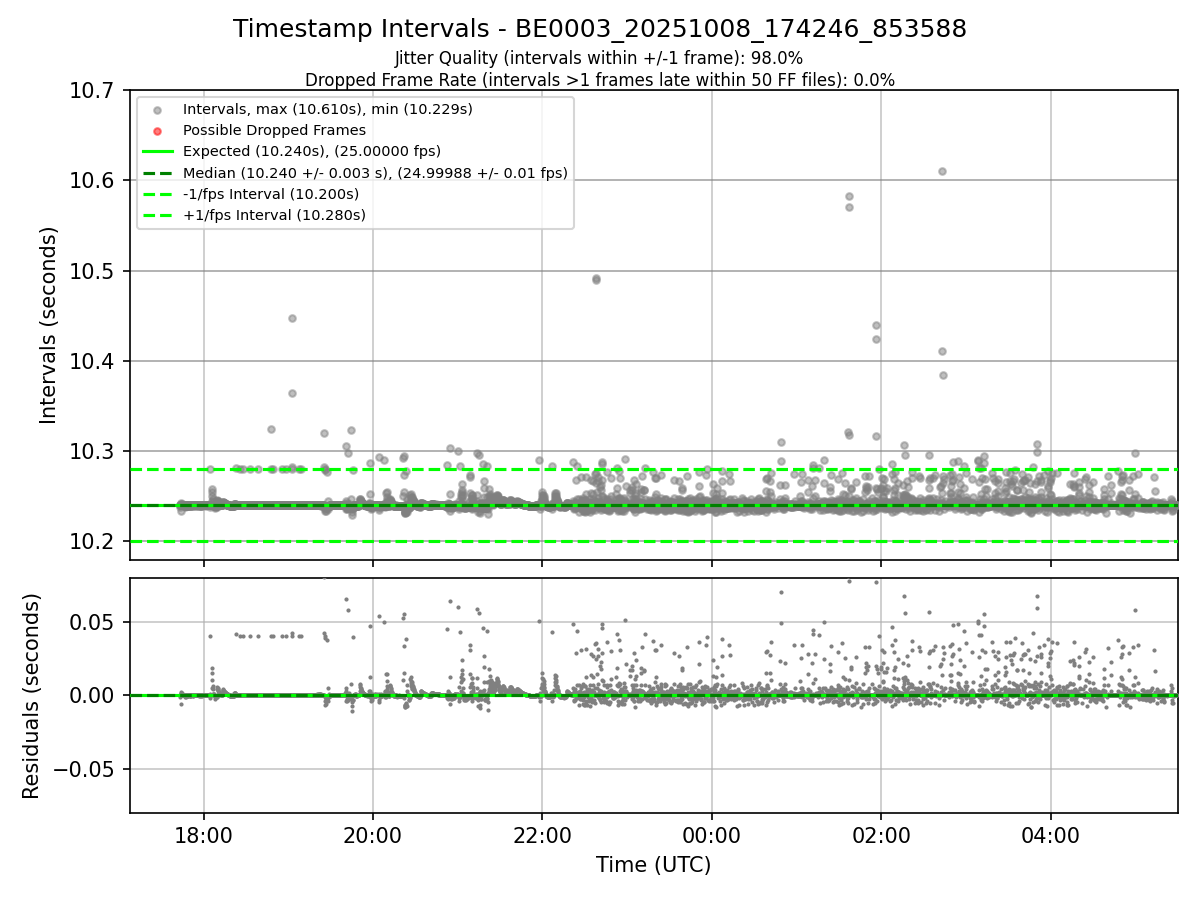Click the 'Dropped Frame Rate' subtitle line
The width and height of the screenshot is (1200, 900).
click(x=600, y=79)
